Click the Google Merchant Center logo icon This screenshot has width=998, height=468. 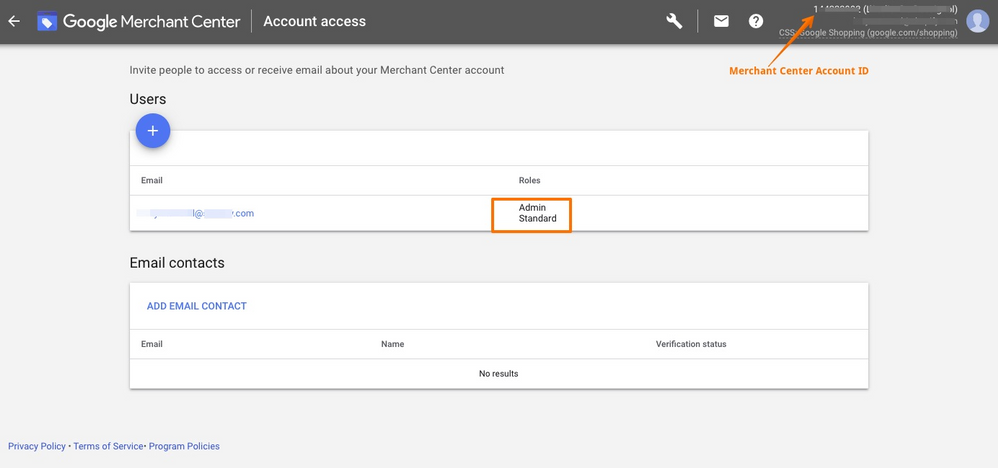(47, 21)
